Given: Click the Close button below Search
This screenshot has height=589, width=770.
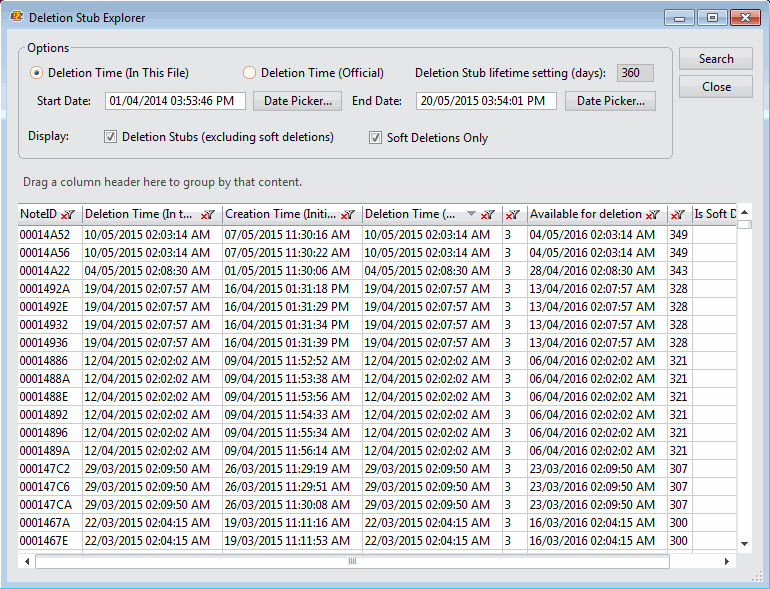Looking at the screenshot, I should point(715,87).
